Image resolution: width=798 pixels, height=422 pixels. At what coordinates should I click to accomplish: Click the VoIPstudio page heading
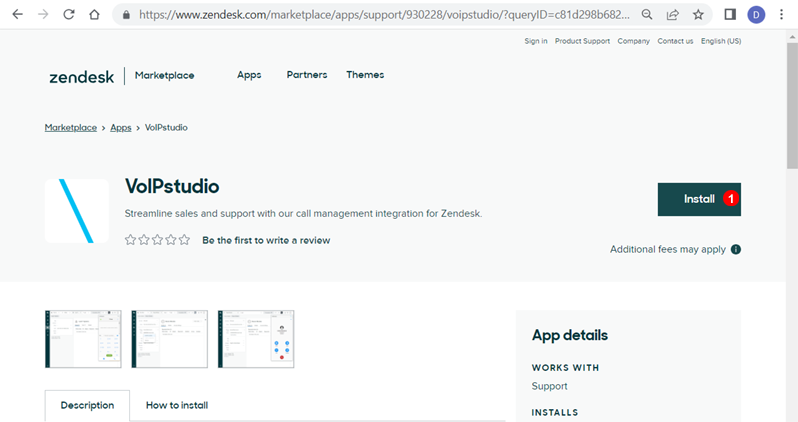tap(172, 186)
